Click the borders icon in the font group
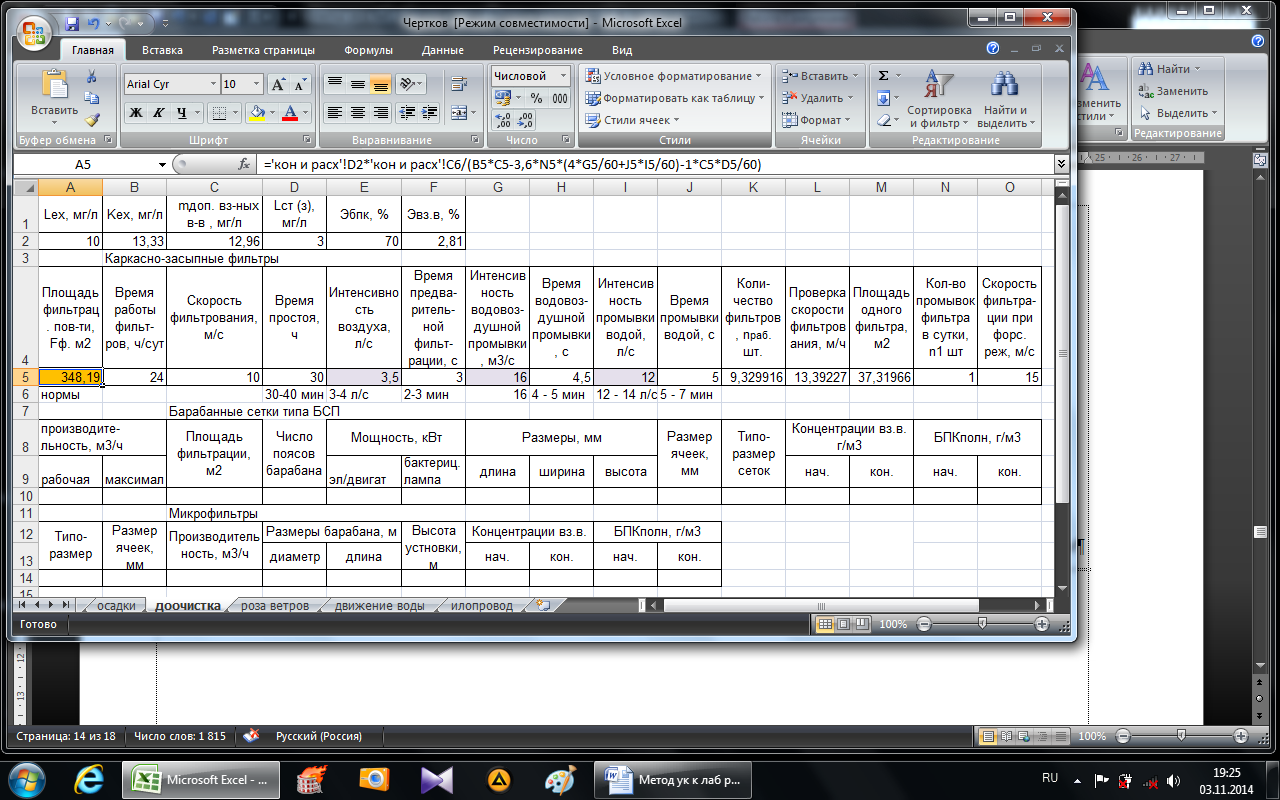The height and width of the screenshot is (800, 1280). click(x=220, y=113)
